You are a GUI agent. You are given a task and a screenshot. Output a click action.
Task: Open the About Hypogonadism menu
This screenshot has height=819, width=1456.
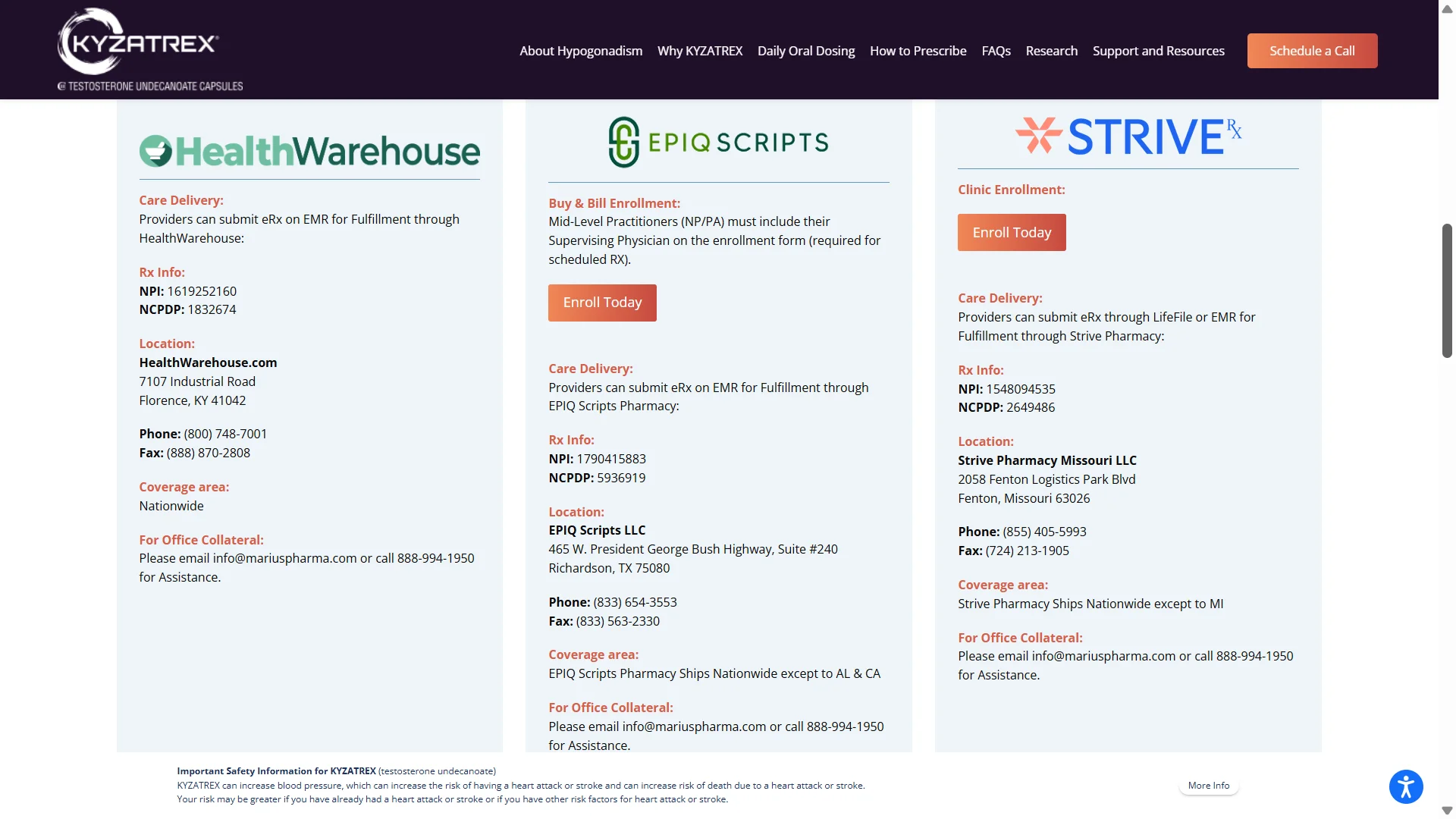click(581, 51)
